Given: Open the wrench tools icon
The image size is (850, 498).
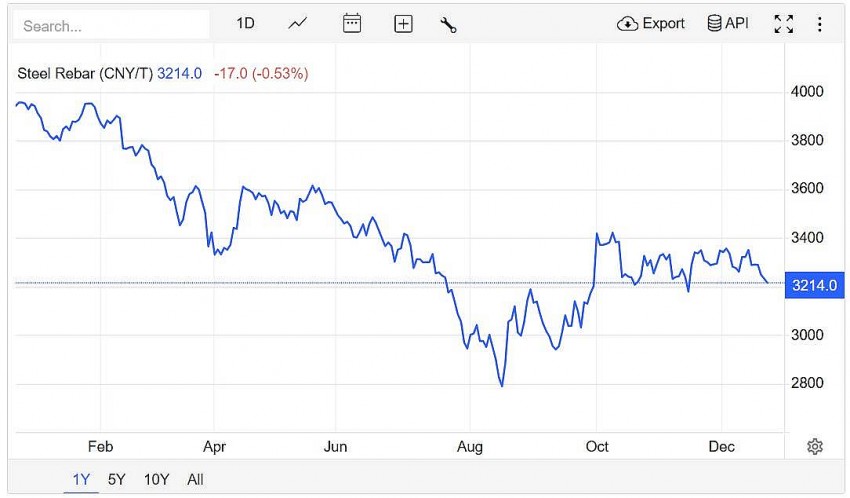Looking at the screenshot, I should [x=448, y=24].
